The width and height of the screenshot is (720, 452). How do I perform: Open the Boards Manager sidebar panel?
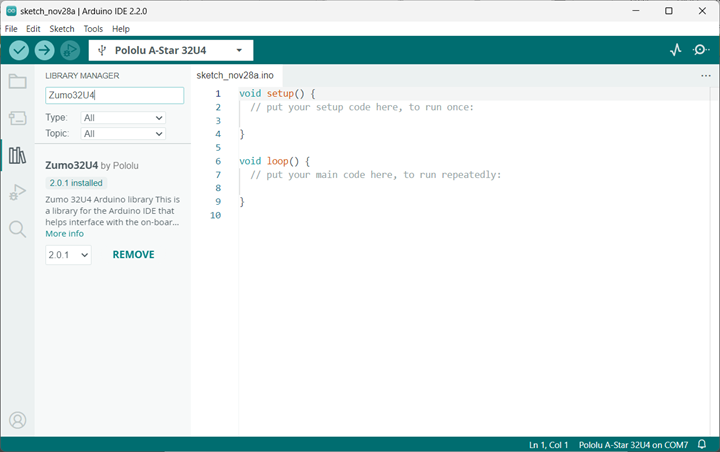coord(17,118)
